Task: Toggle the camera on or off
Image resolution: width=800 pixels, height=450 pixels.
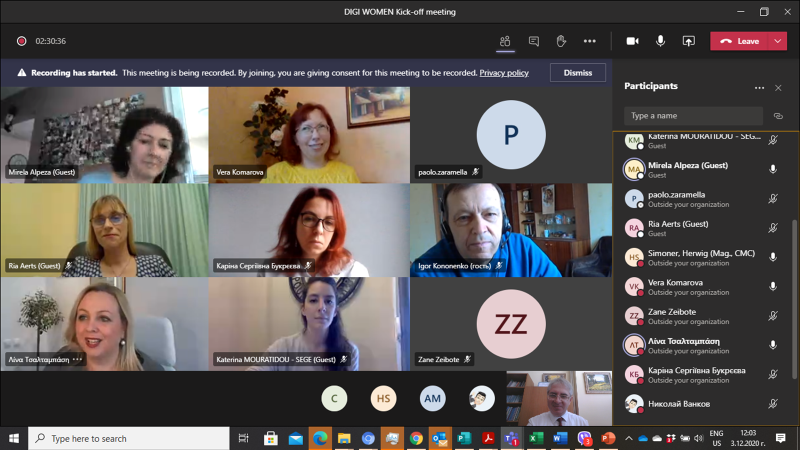Action: [x=633, y=41]
